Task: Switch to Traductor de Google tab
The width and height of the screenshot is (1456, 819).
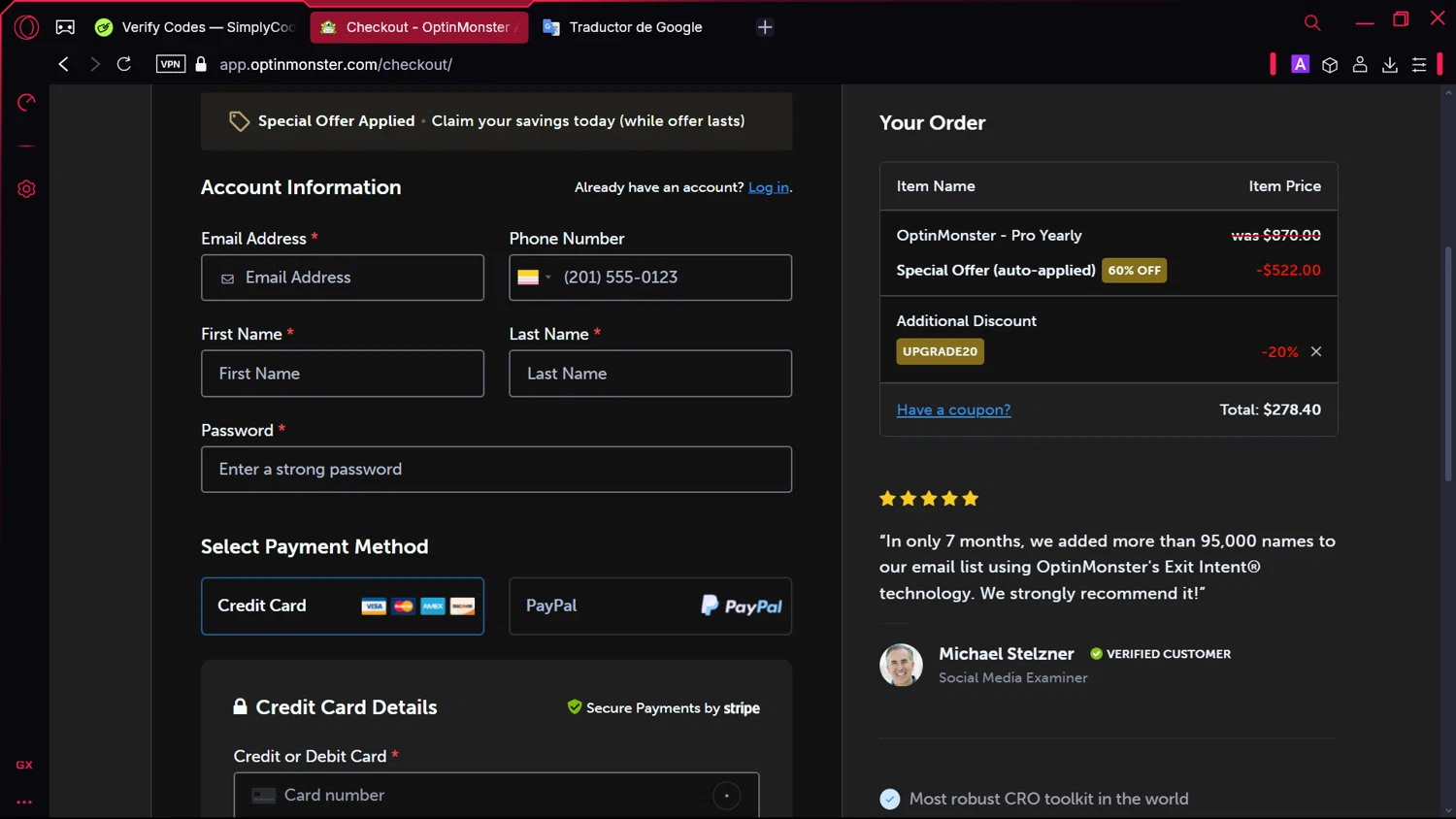Action: tap(626, 27)
